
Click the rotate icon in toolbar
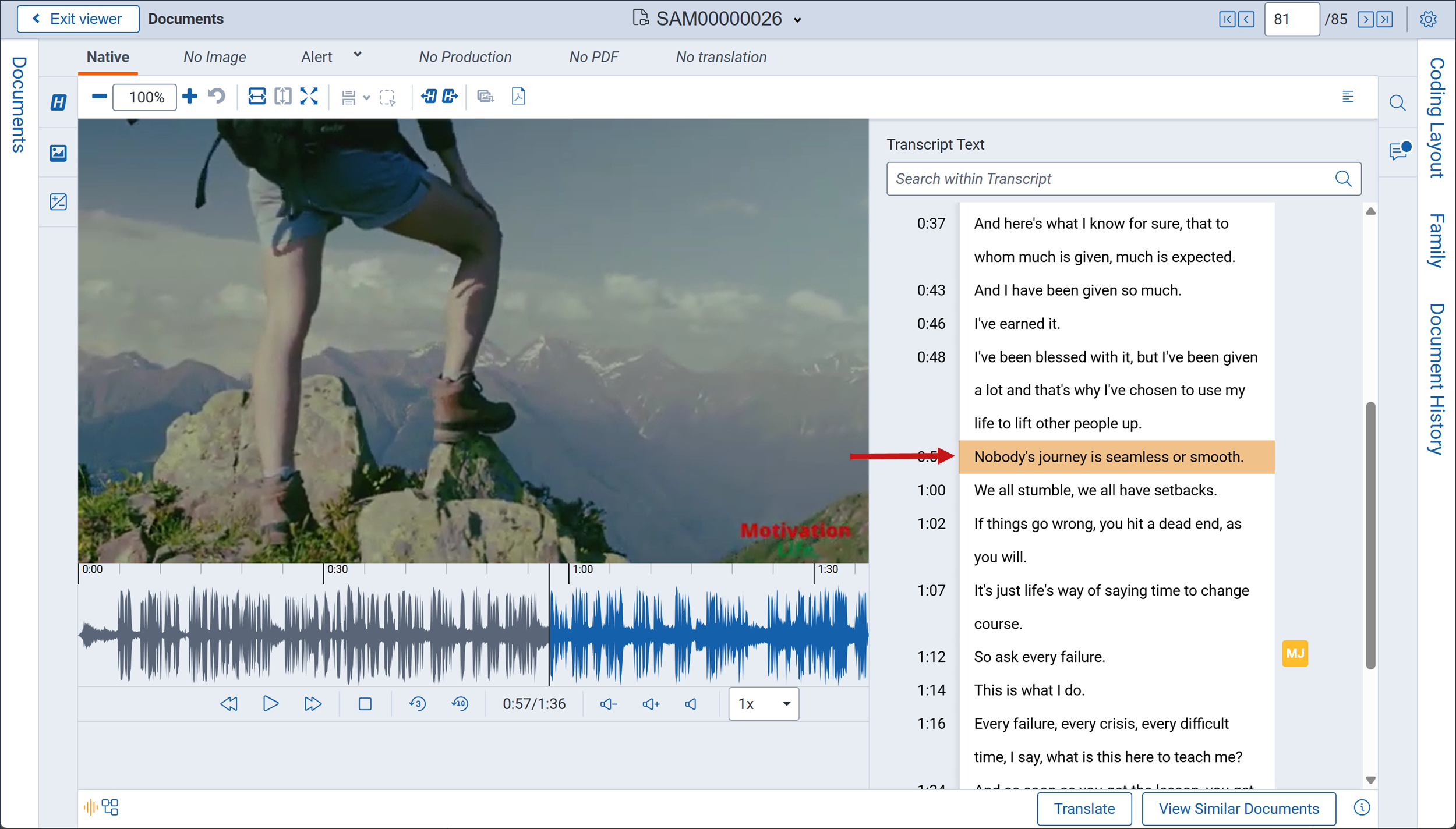217,97
